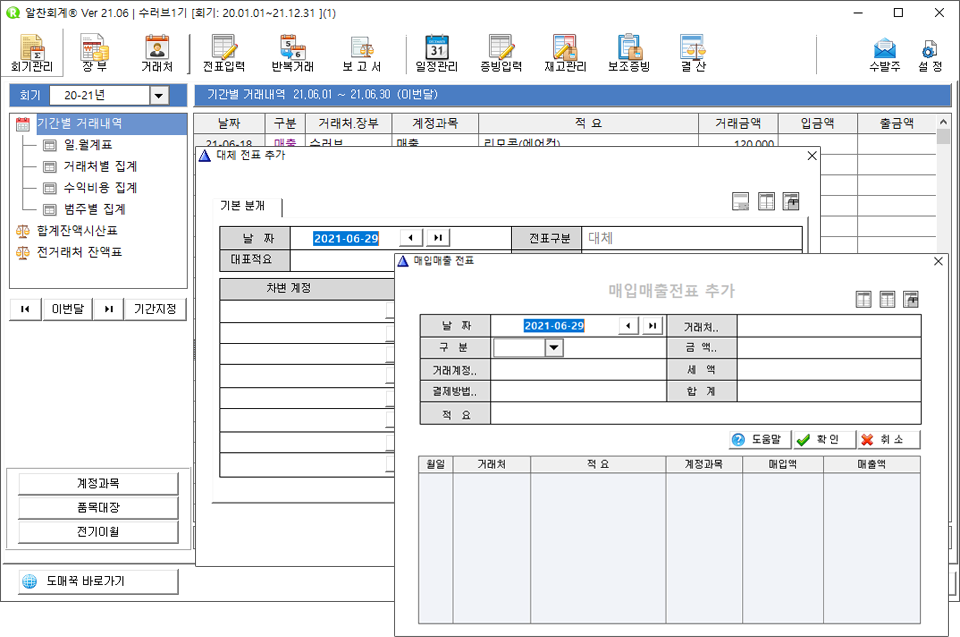This screenshot has width=960, height=637.
Task: Click the 보조증빙 supporting document icon
Action: 628,50
